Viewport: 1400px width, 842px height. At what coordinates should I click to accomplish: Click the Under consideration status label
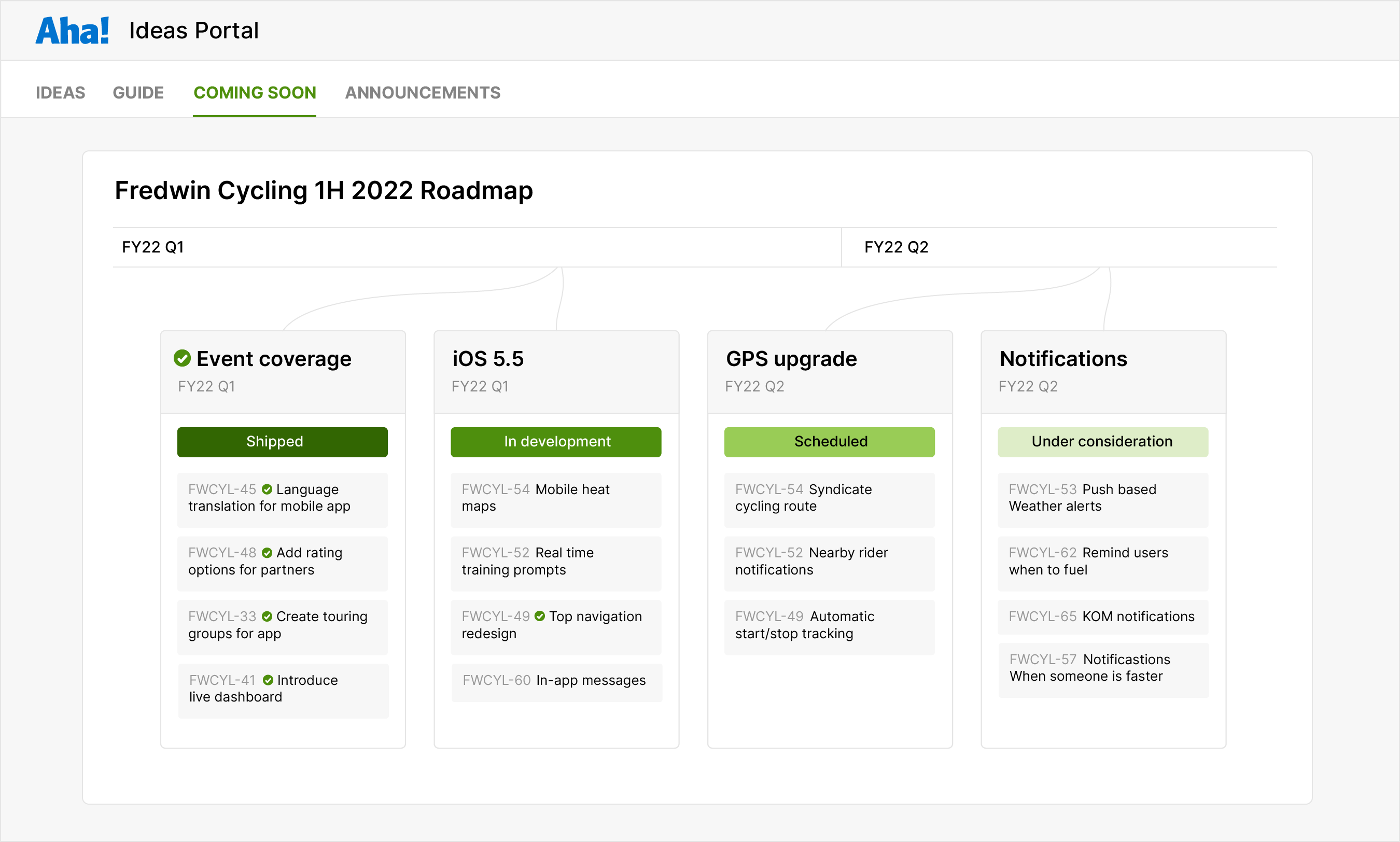pyautogui.click(x=1102, y=441)
